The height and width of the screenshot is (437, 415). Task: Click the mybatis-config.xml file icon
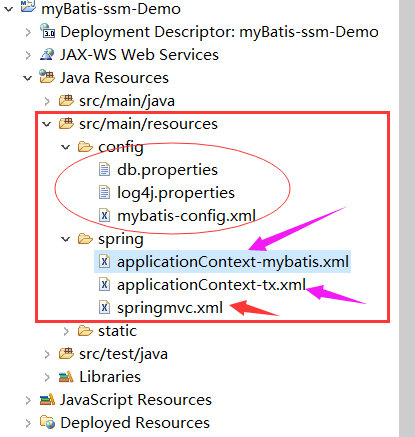tap(104, 215)
